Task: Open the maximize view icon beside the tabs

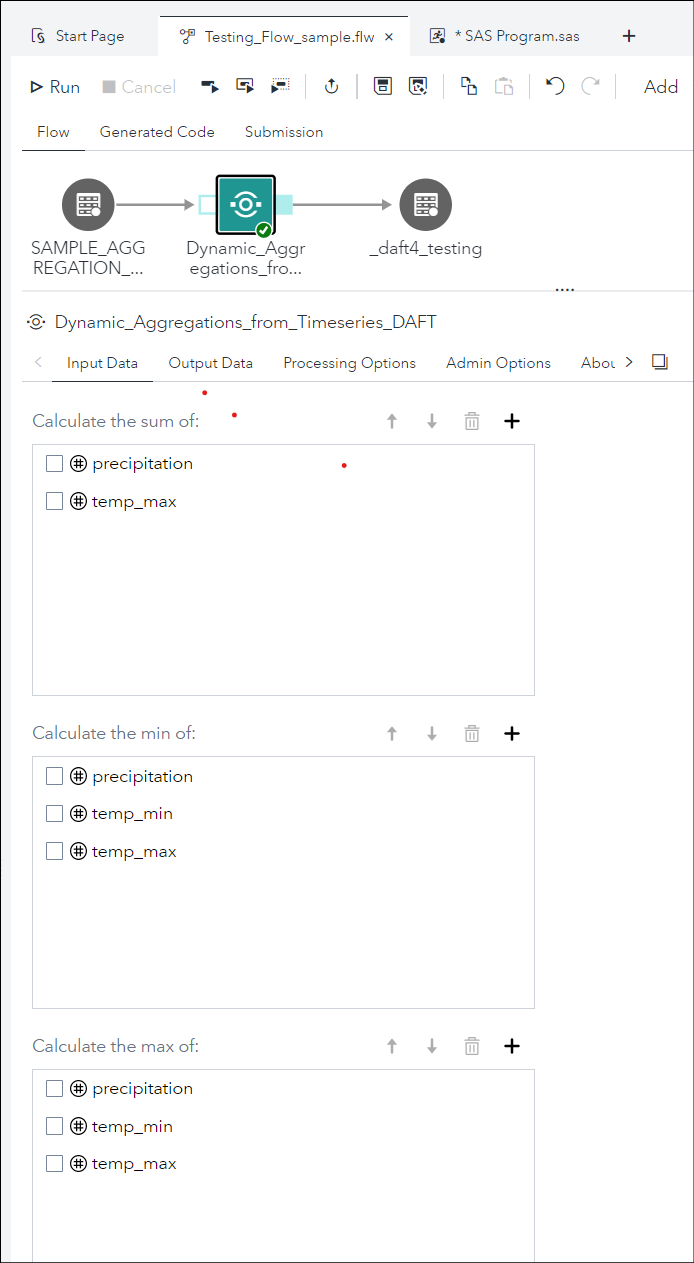Action: pyautogui.click(x=659, y=362)
